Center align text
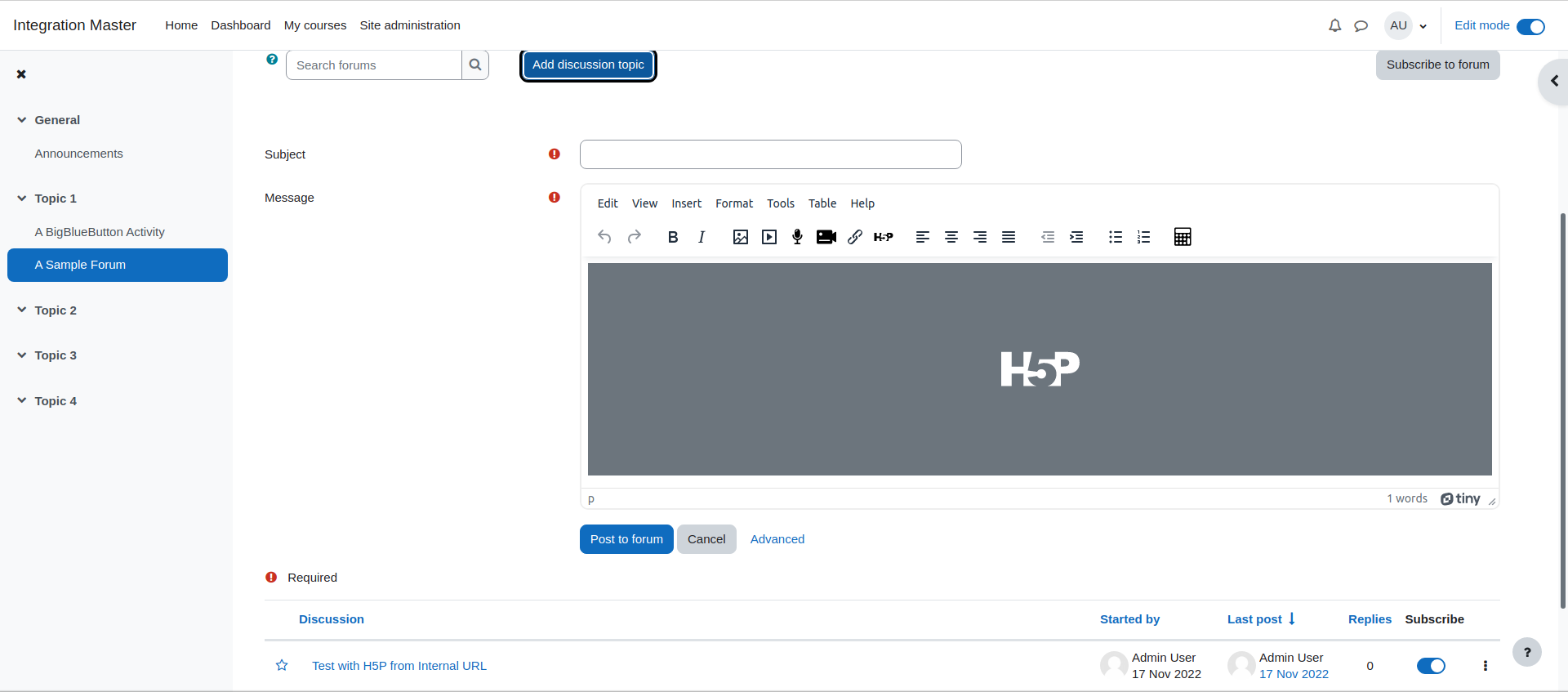Viewport: 1568px width, 692px height. coord(951,237)
